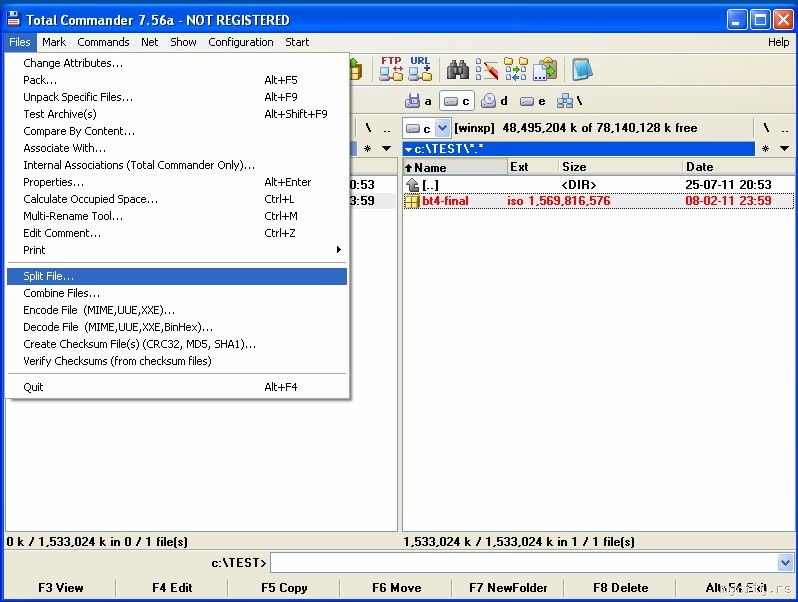Open the Configuration menu
Image resolution: width=798 pixels, height=602 pixels.
tap(240, 42)
